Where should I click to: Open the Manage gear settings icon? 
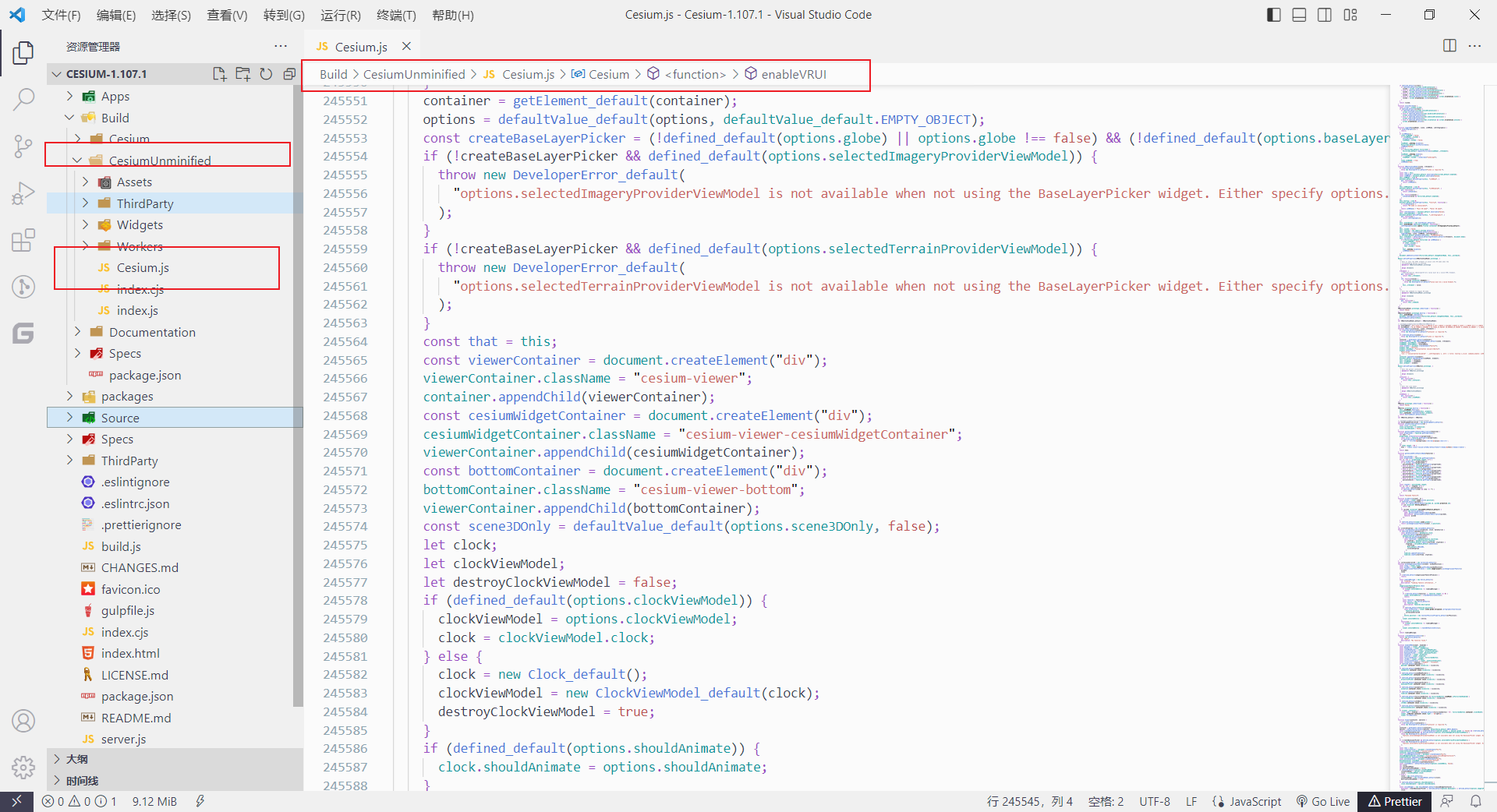coord(23,768)
